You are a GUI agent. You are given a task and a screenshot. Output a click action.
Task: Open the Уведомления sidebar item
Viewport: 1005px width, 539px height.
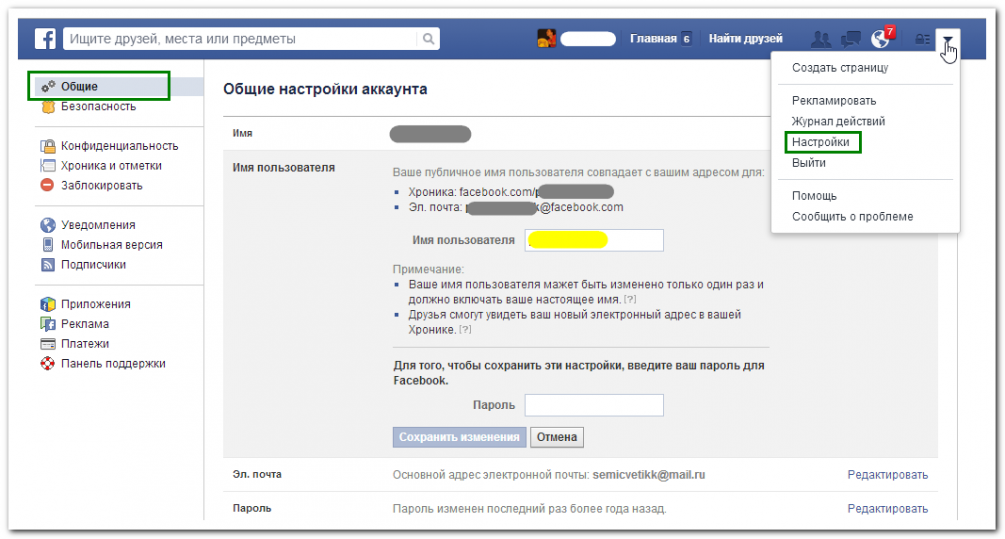click(x=98, y=225)
